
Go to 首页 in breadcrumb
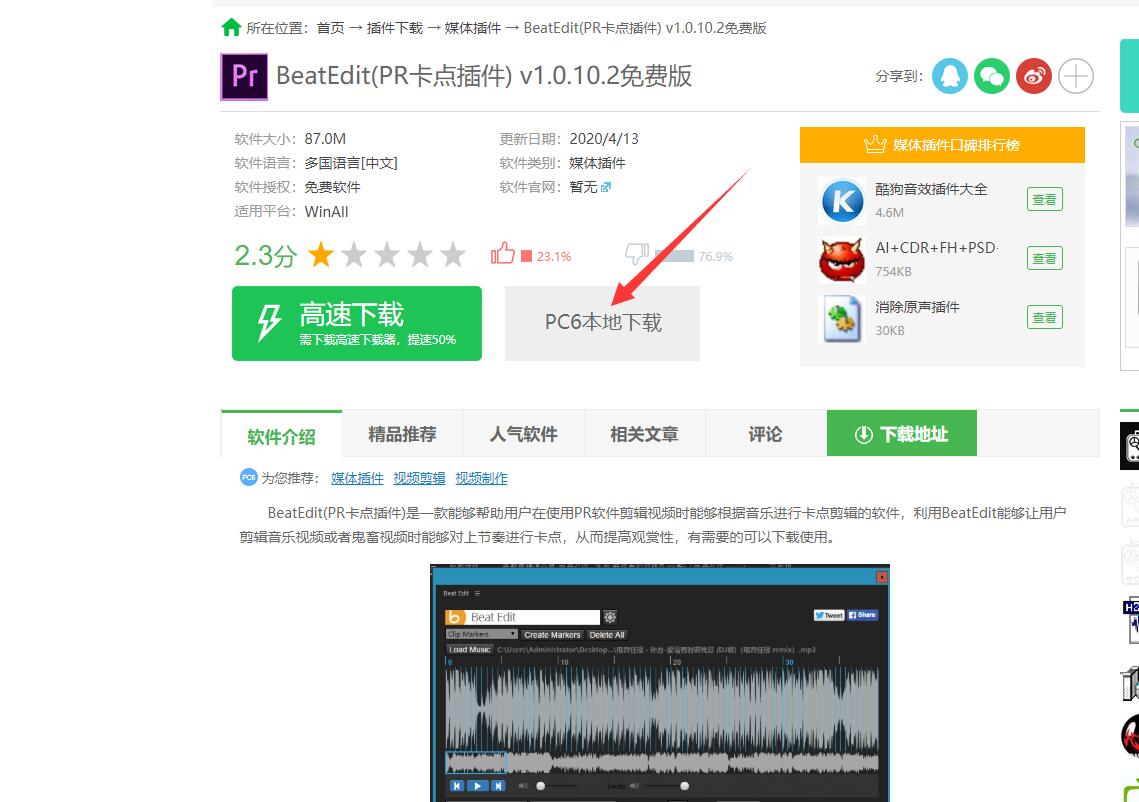click(x=331, y=28)
